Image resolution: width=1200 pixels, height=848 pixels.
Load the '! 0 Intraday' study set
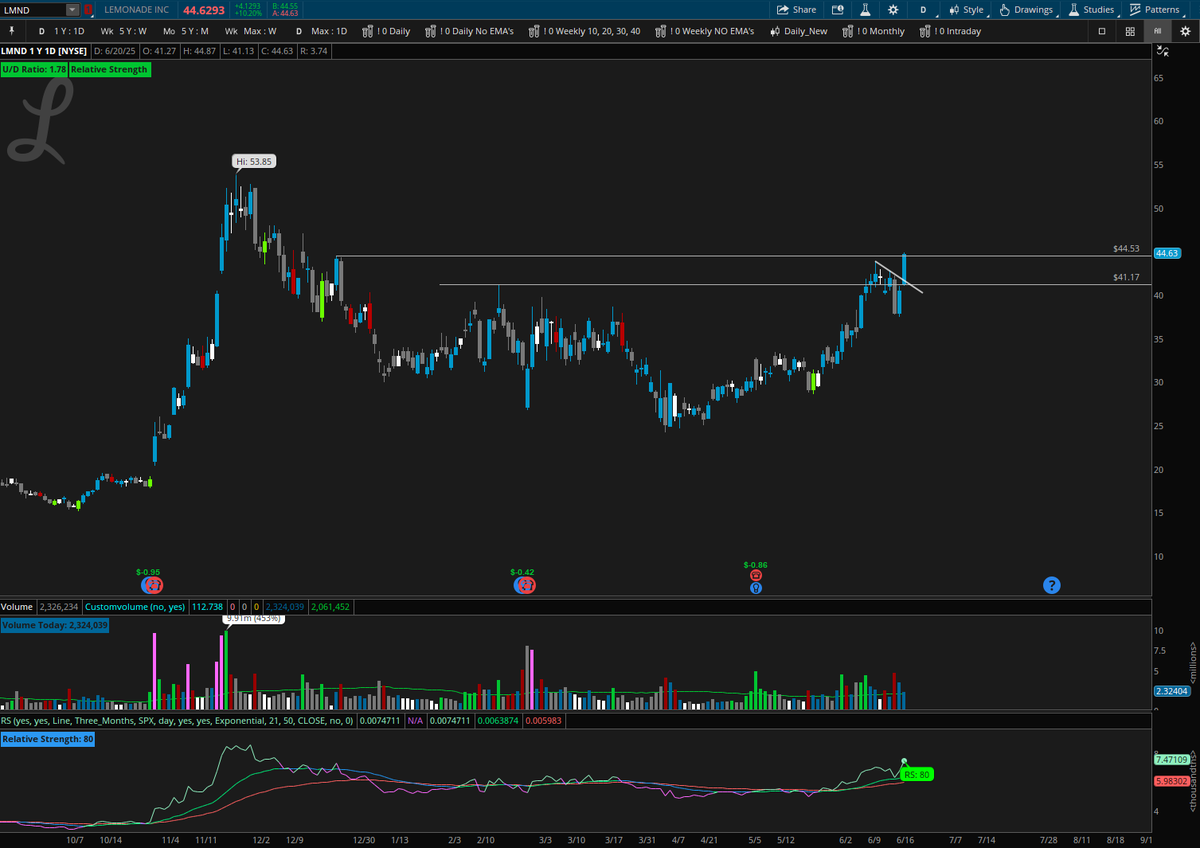(950, 31)
